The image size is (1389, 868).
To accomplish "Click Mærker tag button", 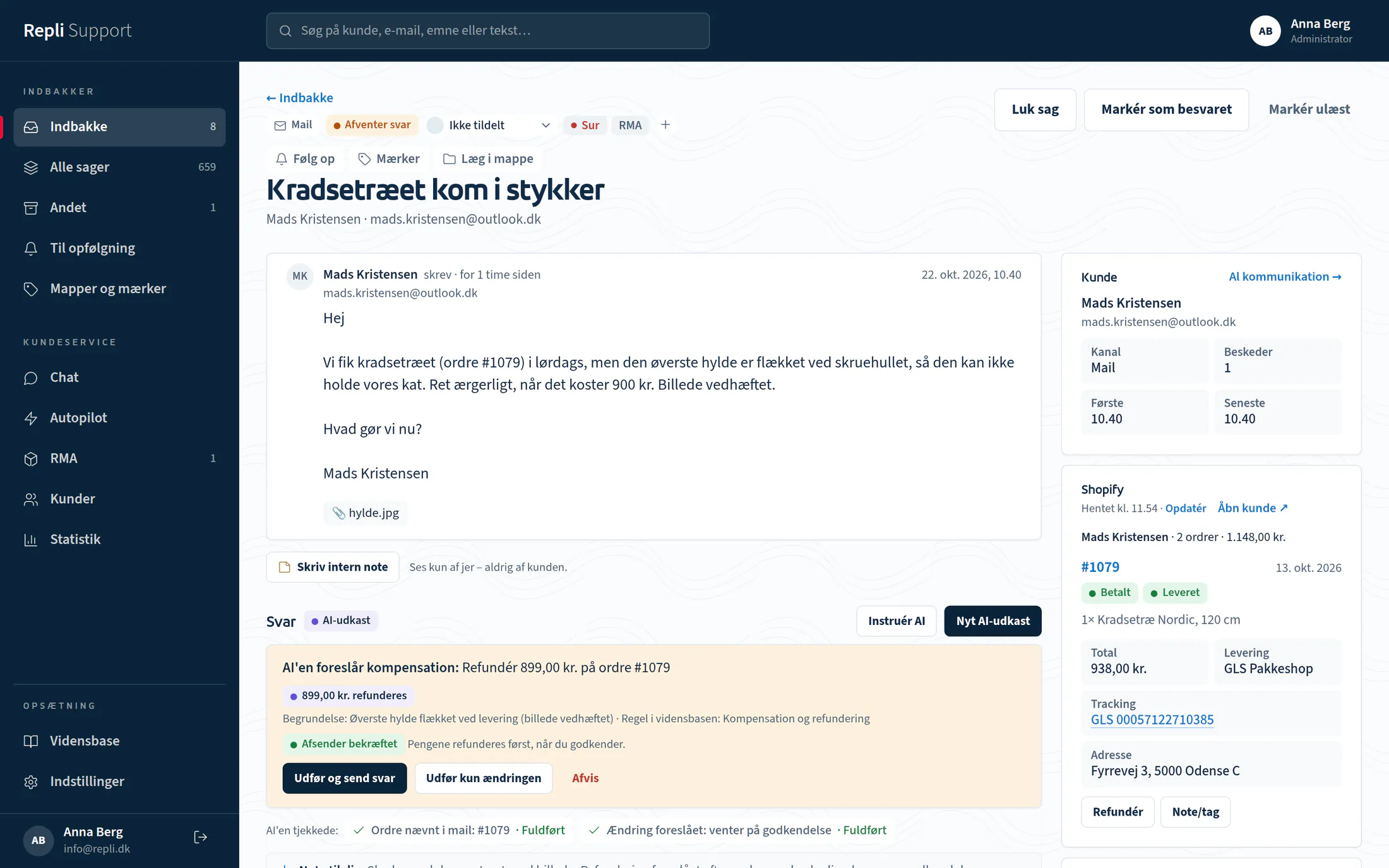I will (389, 159).
